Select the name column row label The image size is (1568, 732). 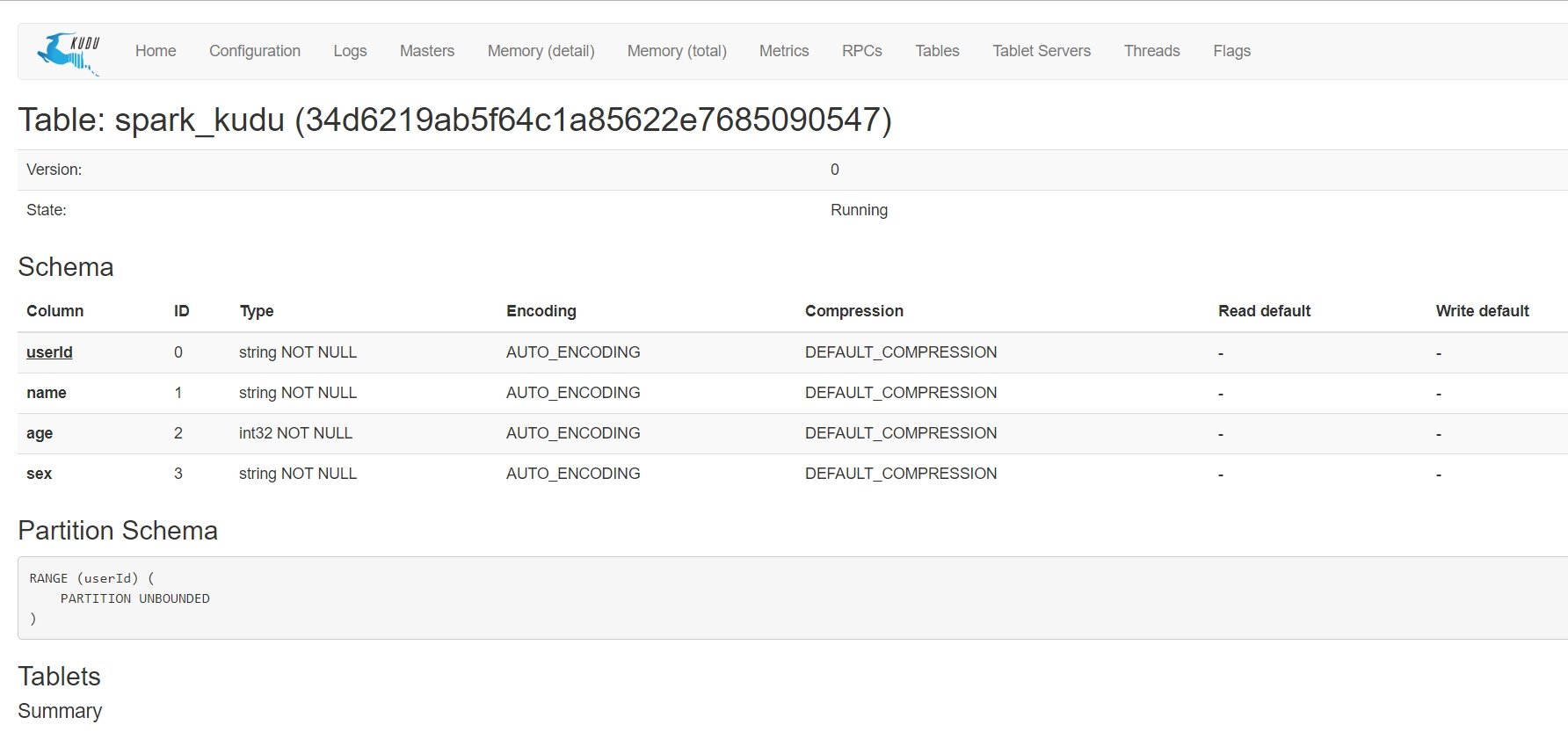tap(47, 393)
